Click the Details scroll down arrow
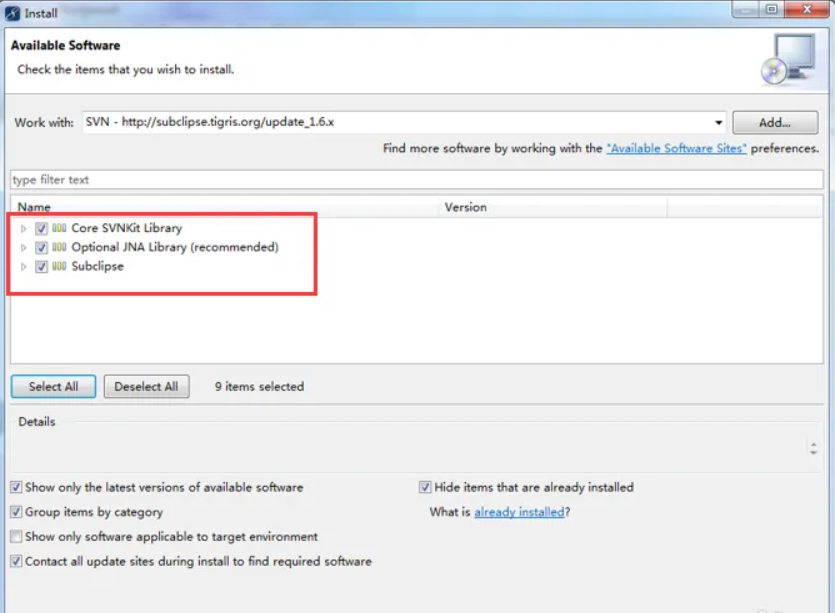Image resolution: width=835 pixels, height=613 pixels. coord(813,452)
